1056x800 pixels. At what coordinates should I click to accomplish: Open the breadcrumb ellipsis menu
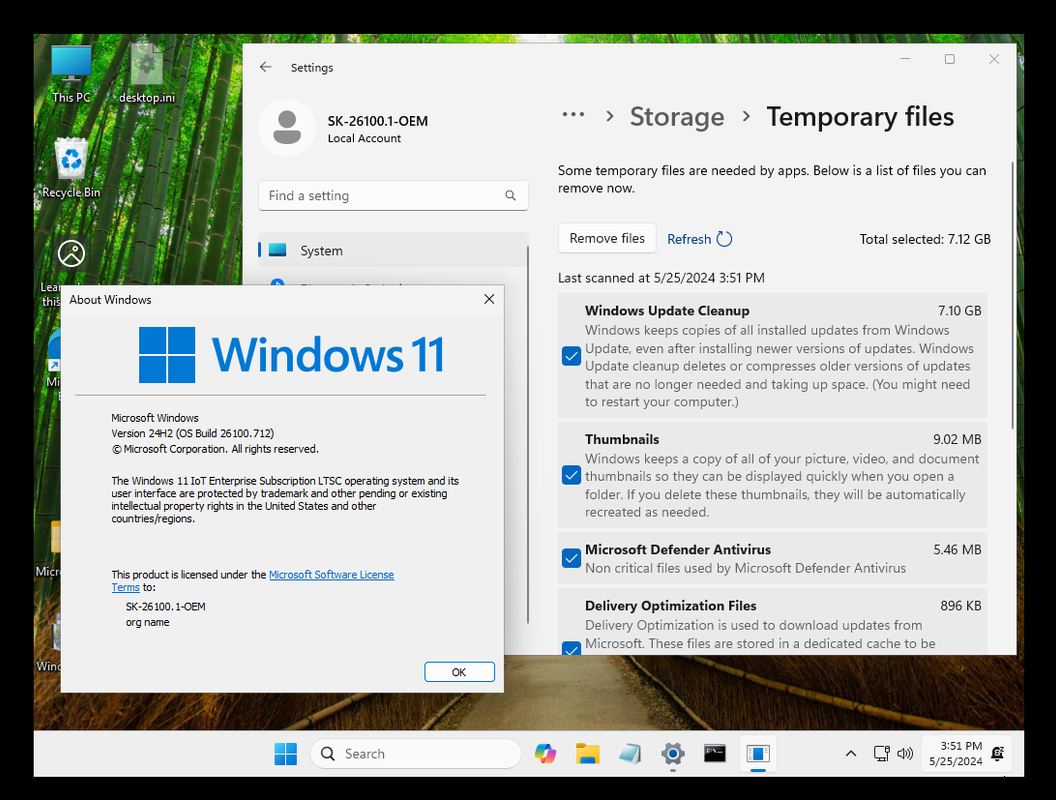[x=573, y=115]
